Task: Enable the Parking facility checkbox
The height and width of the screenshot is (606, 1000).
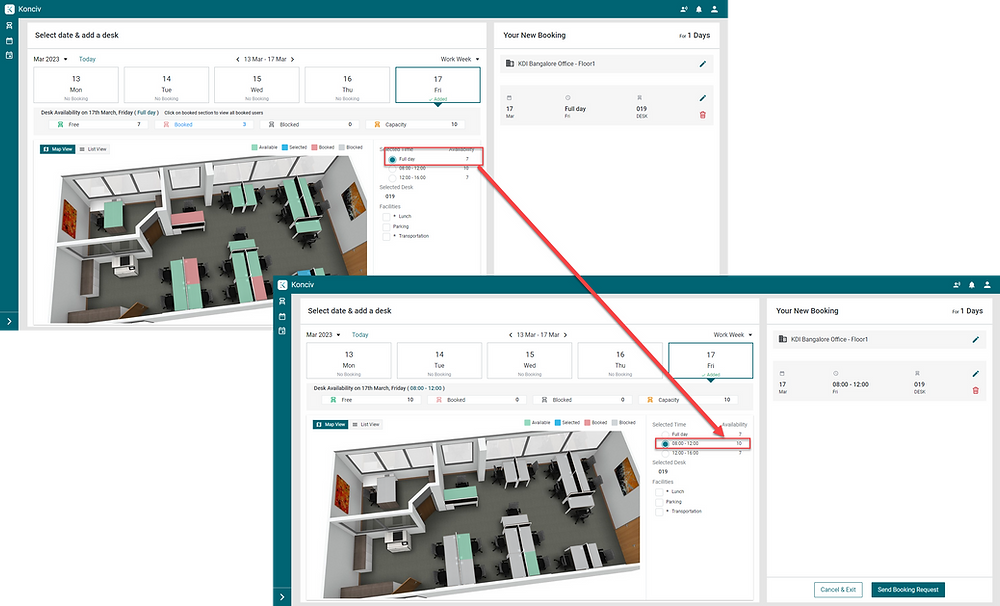Action: [660, 501]
